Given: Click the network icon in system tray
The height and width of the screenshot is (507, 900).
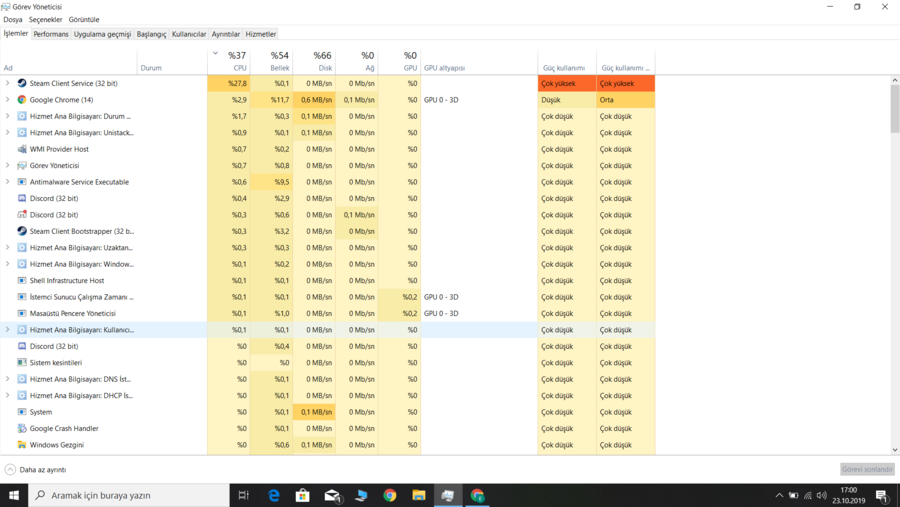Looking at the screenshot, I should tap(808, 496).
